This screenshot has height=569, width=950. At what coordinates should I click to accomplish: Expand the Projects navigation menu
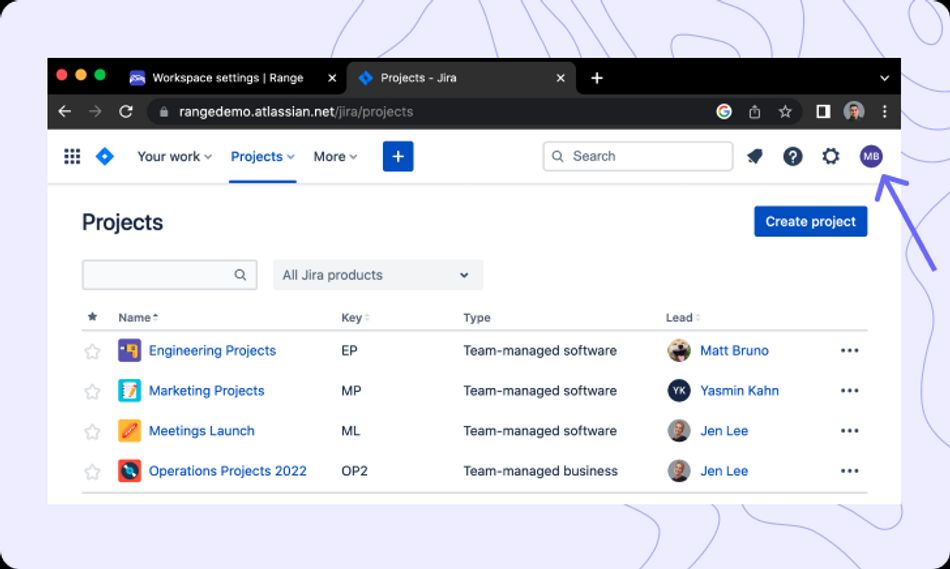point(262,156)
